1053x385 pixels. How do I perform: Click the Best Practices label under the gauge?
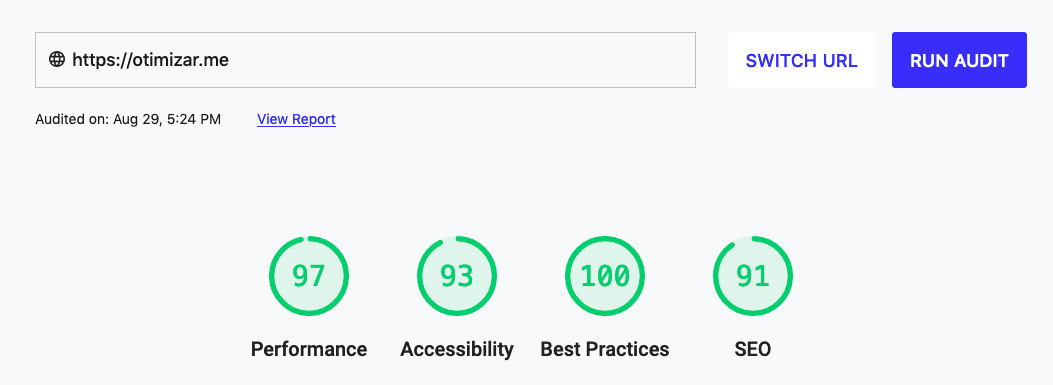pyautogui.click(x=605, y=349)
